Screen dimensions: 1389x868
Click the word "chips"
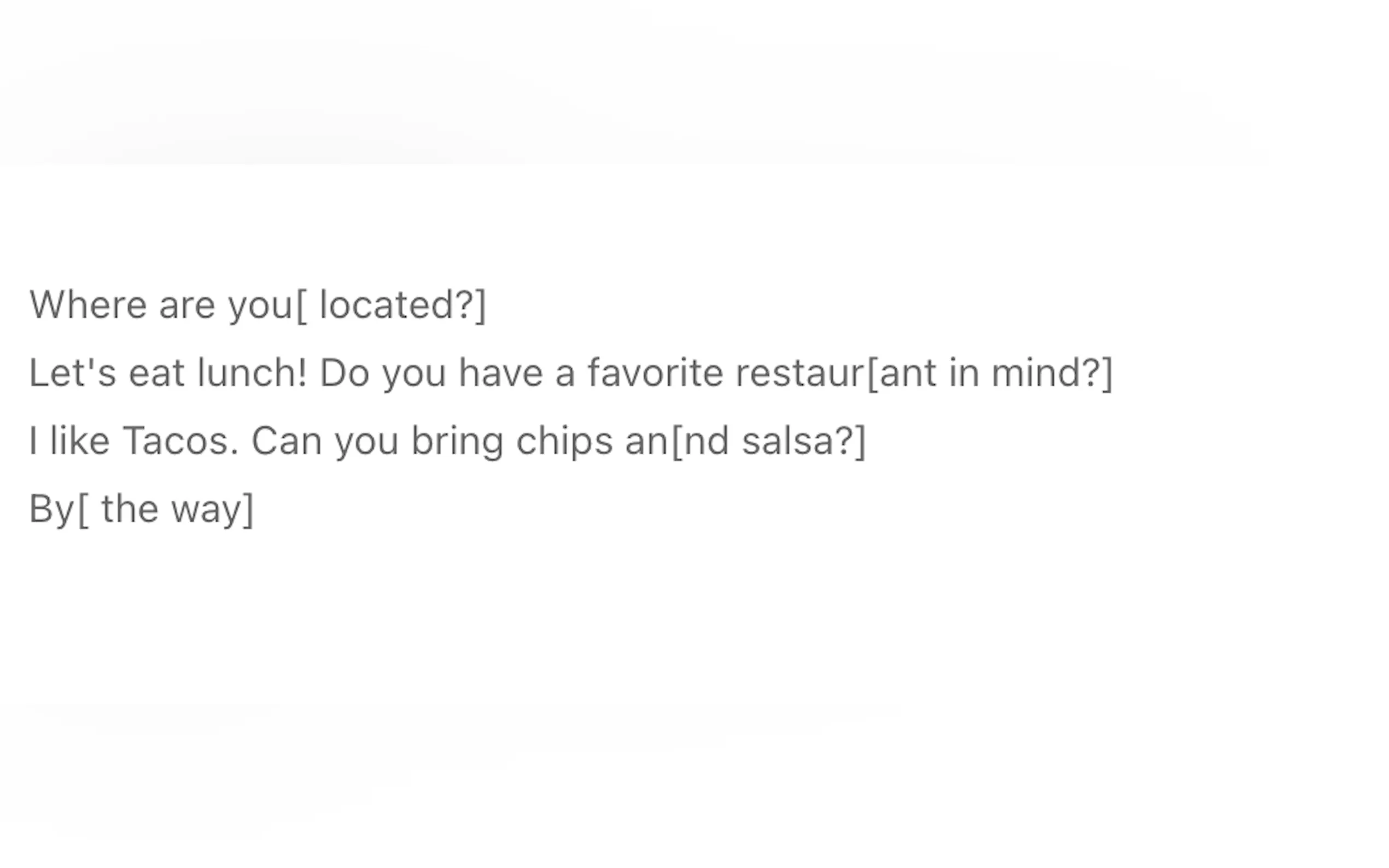(x=564, y=442)
